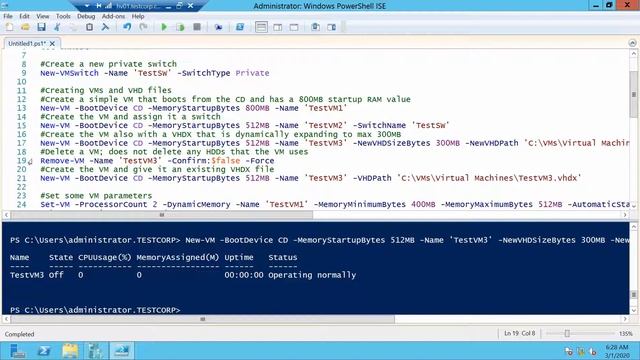Viewport: 640px width, 360px height.
Task: Open the Debug menu
Action: click(x=86, y=16)
